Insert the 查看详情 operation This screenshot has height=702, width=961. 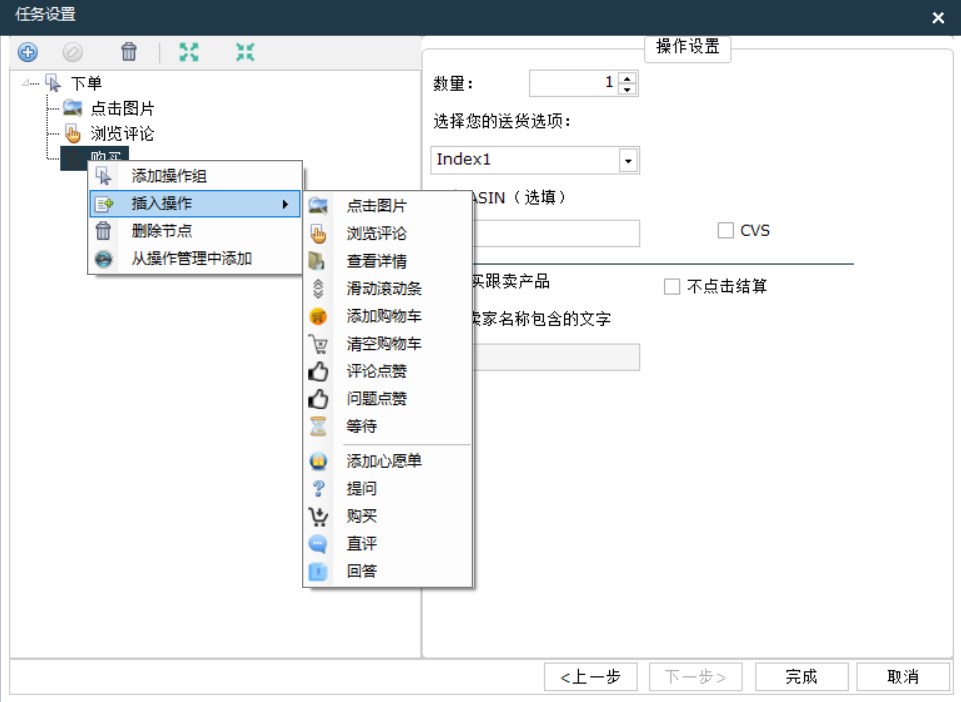388,261
